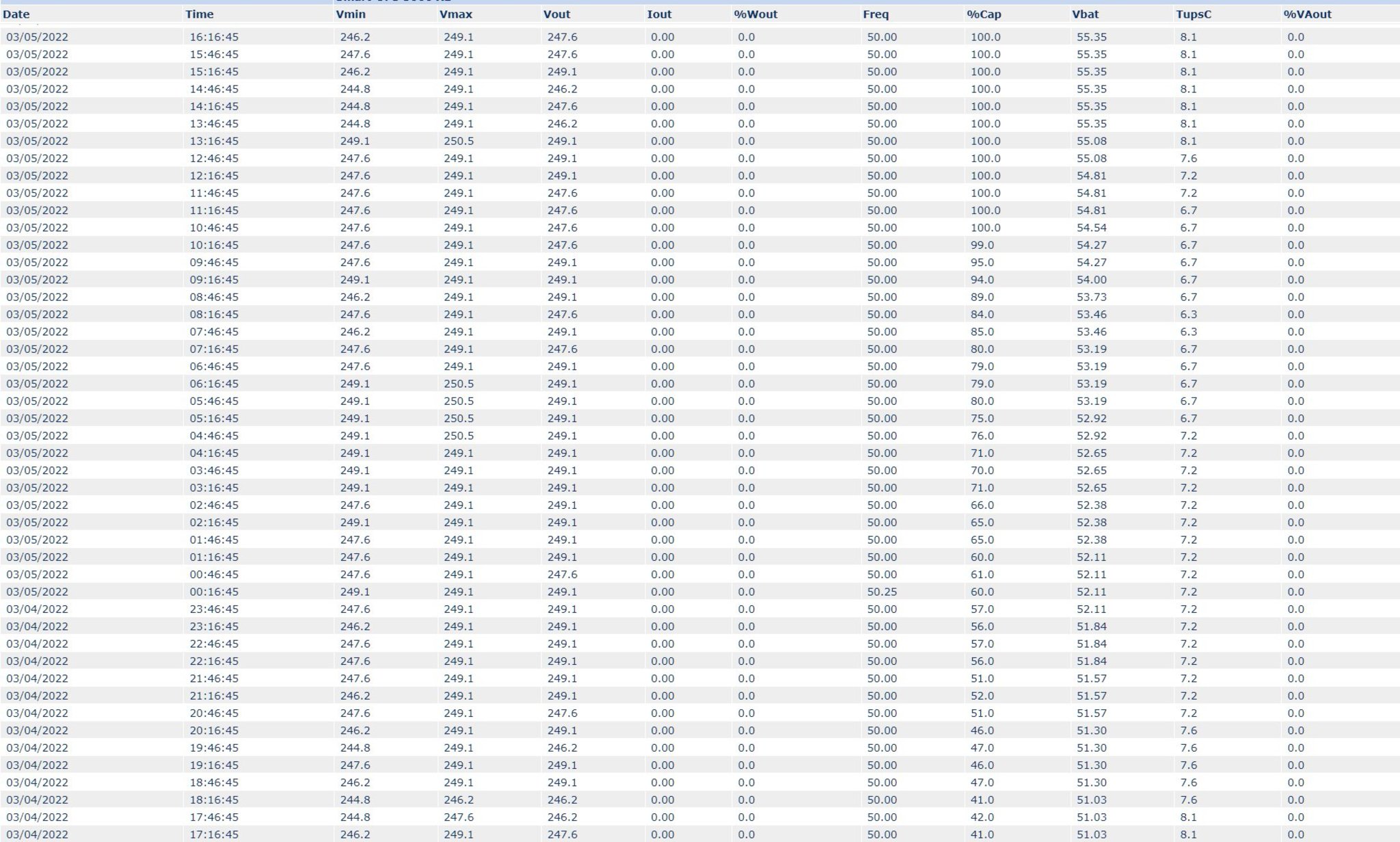Click the Freq value 50.25

[x=882, y=592]
